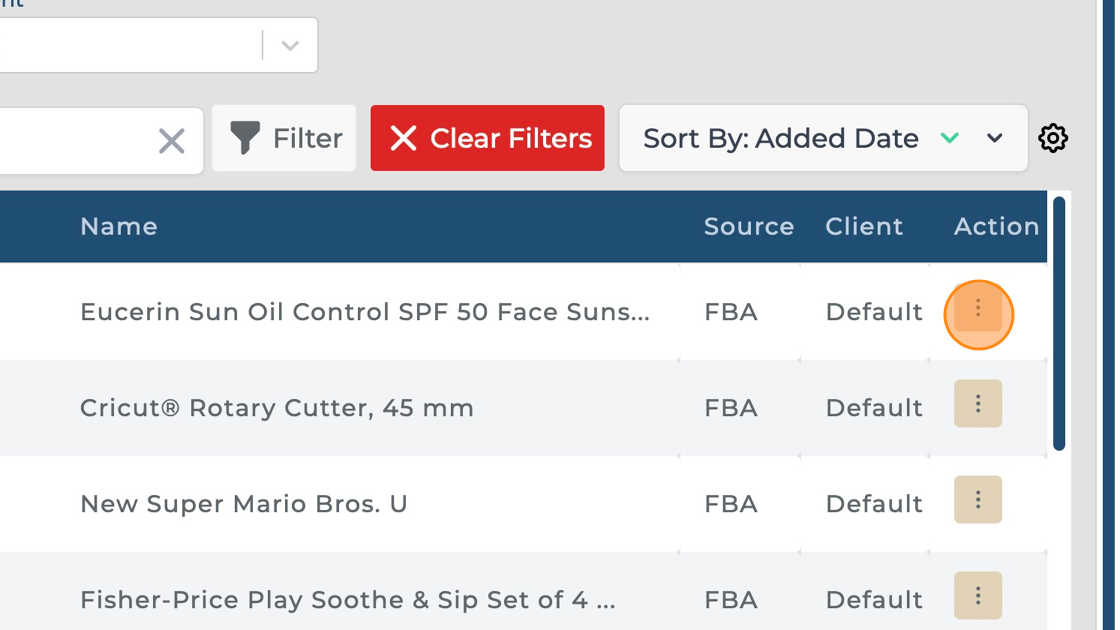The width and height of the screenshot is (1120, 630).
Task: Click the Filter funnel button
Action: pyautogui.click(x=285, y=138)
